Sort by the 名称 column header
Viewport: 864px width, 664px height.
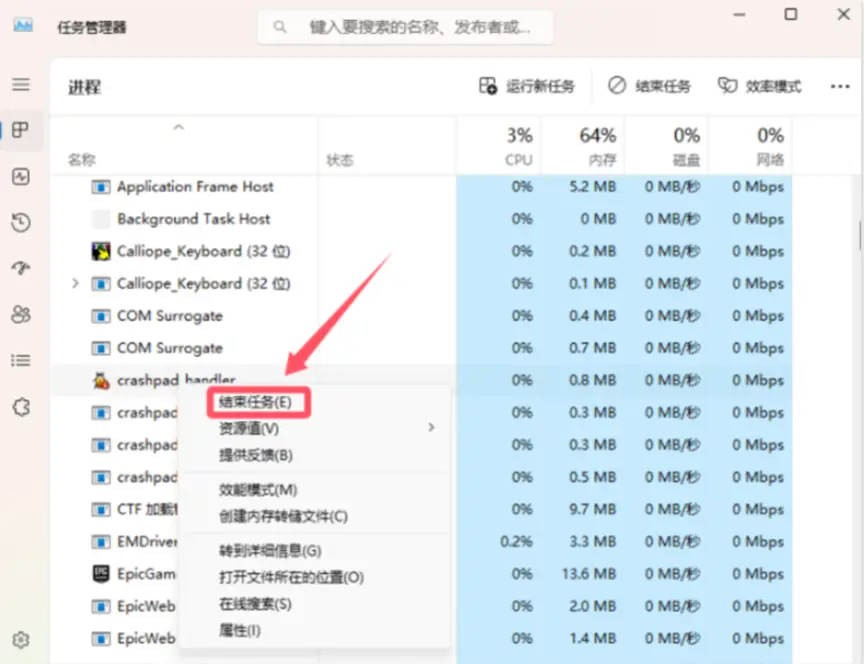82,160
